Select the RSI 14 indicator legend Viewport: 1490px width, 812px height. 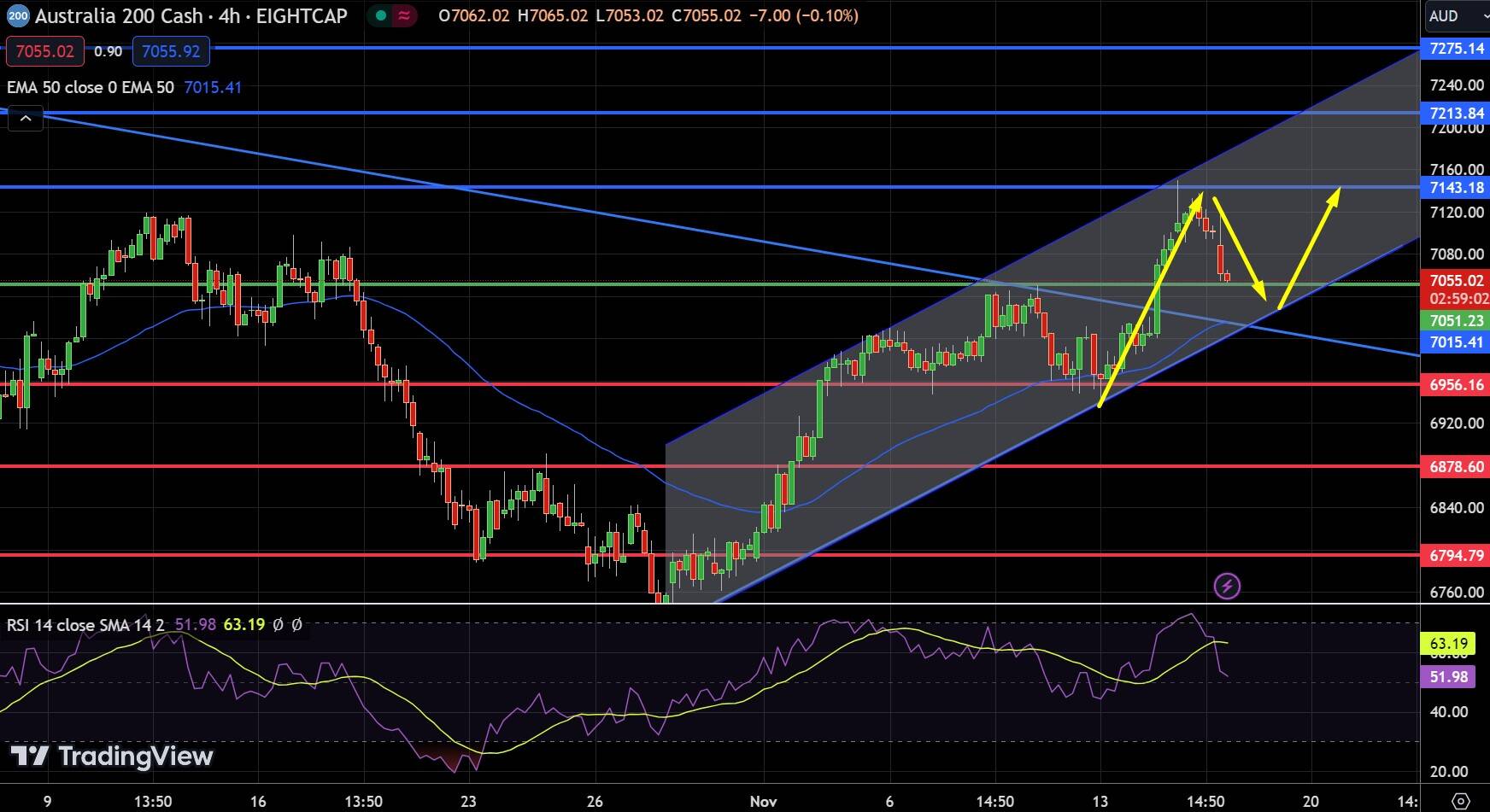click(85, 625)
